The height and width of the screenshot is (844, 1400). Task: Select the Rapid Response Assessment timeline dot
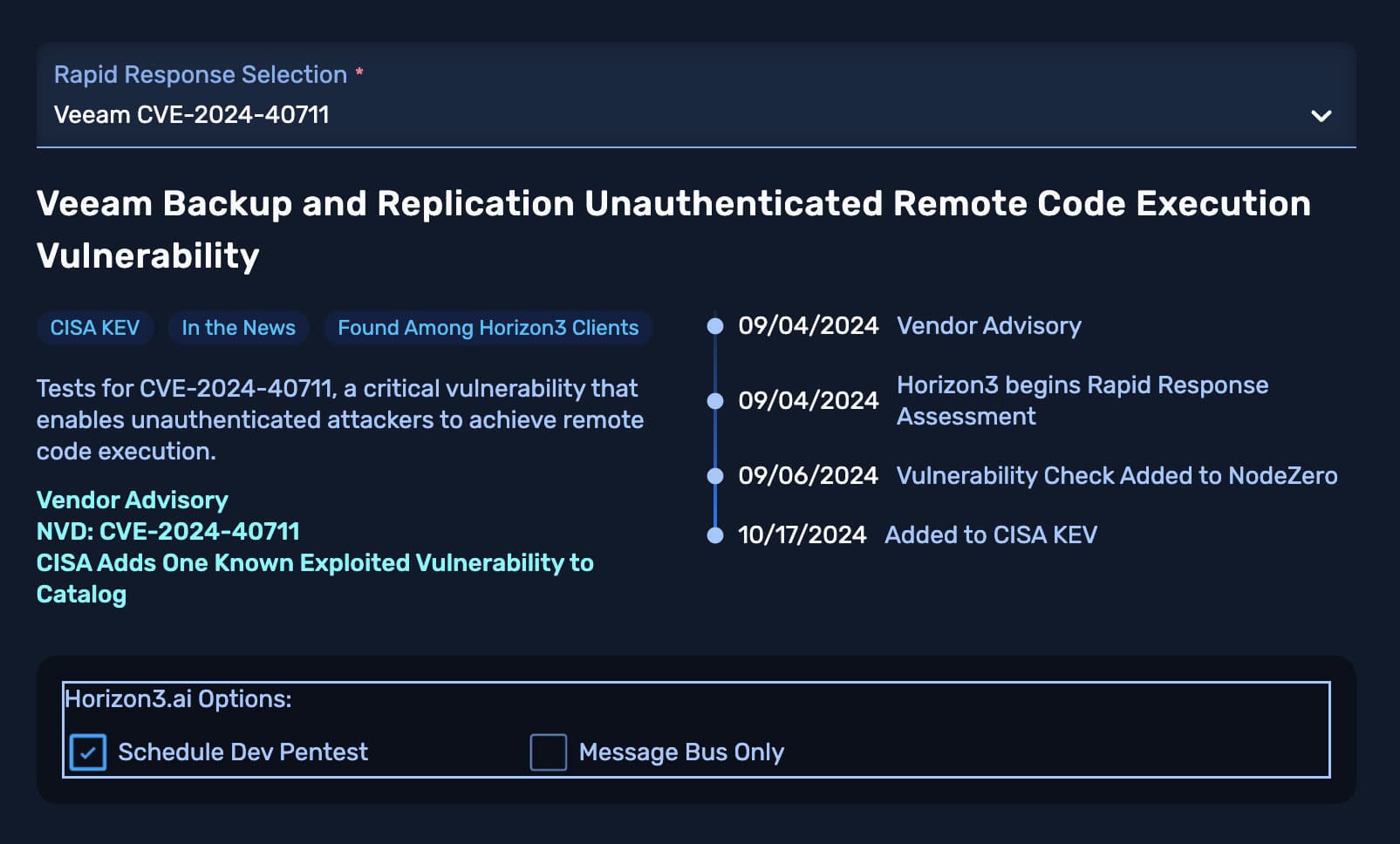coord(715,401)
